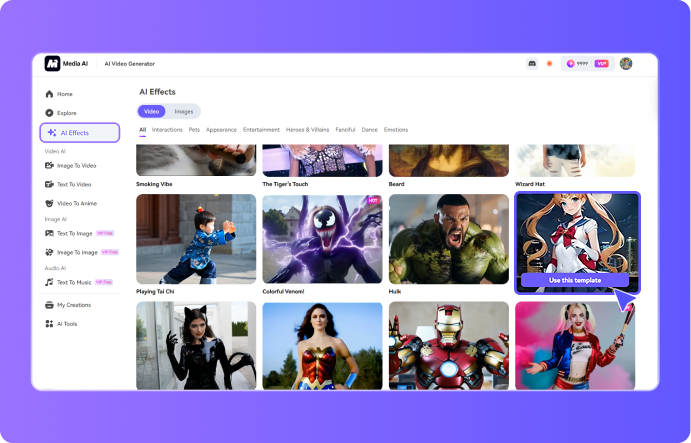Image resolution: width=691 pixels, height=443 pixels.
Task: Select the Interactions category tab
Action: click(167, 130)
